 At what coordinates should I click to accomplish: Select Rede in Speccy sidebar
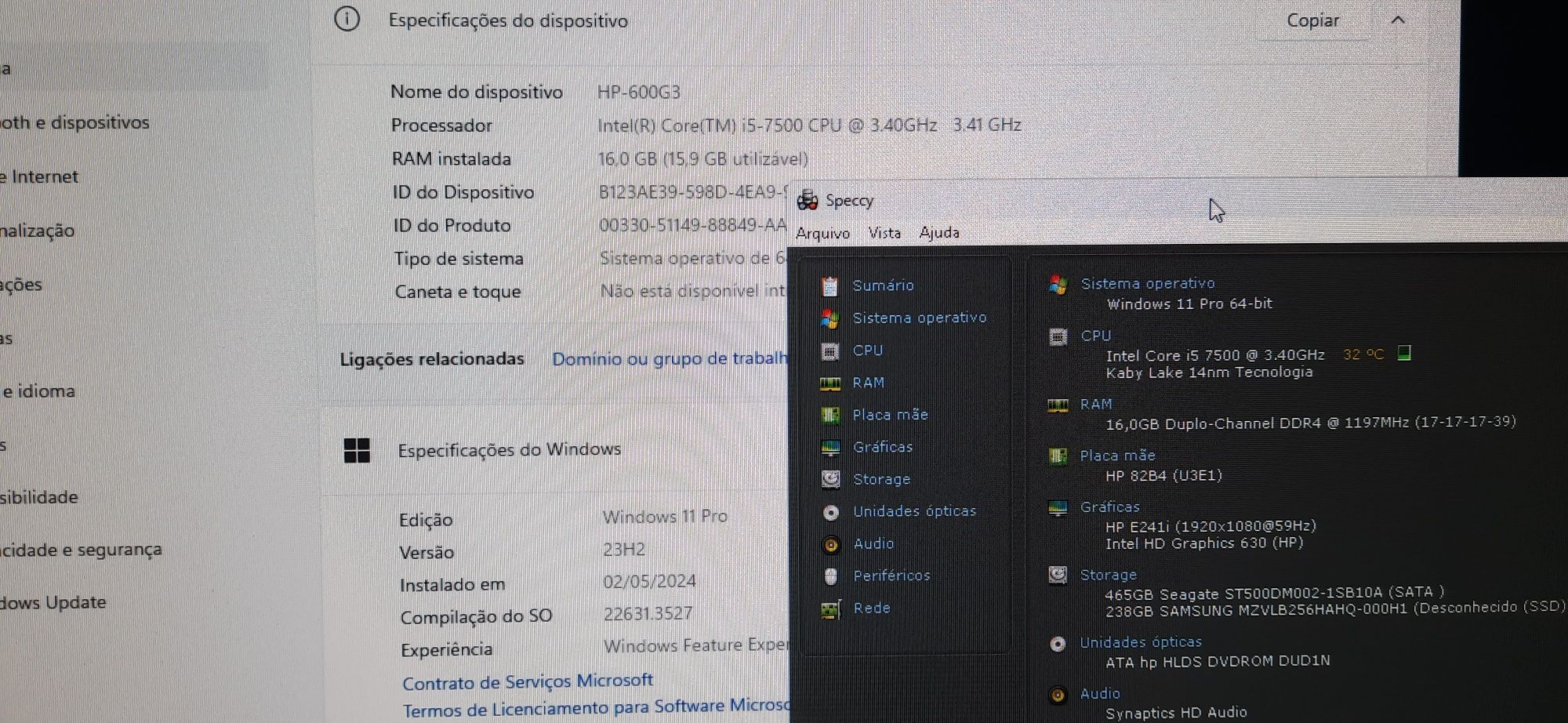coord(872,608)
